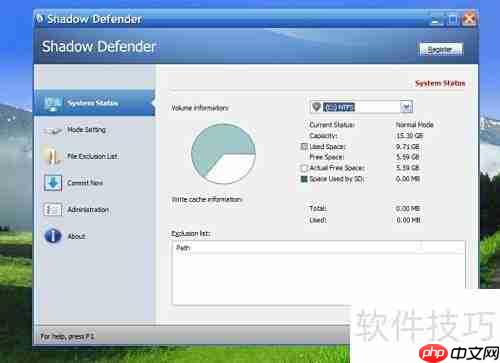The height and width of the screenshot is (363, 500).
Task: Click the Used Space value 9.71 GB
Action: tap(408, 147)
